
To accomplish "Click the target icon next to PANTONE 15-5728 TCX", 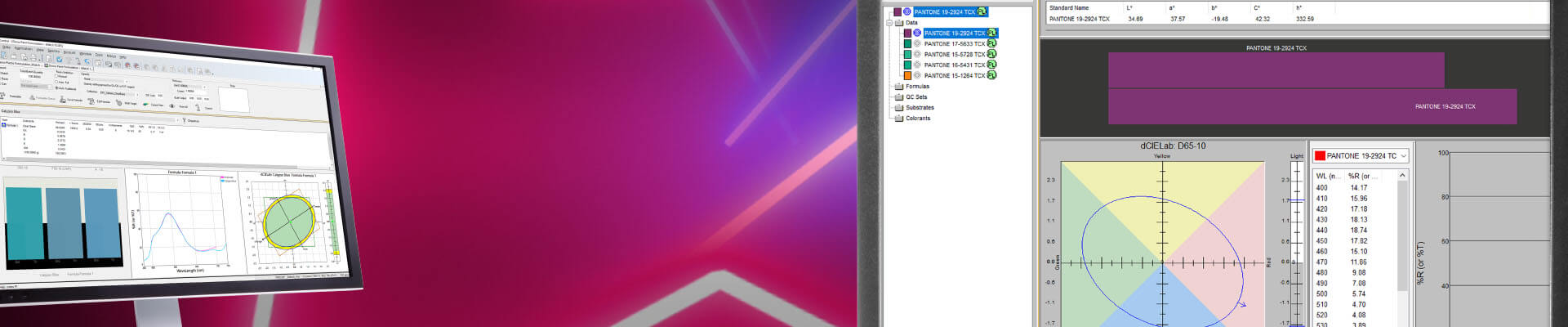I will 917,55.
